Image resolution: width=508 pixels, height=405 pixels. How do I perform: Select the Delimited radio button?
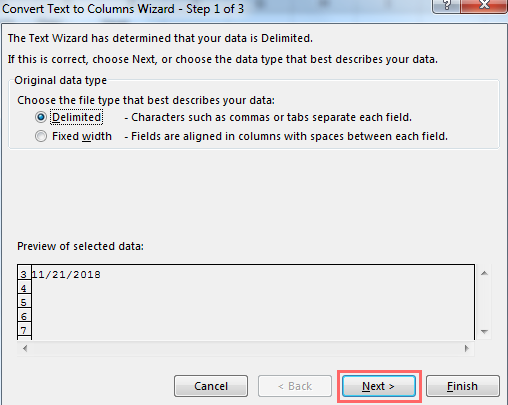click(41, 117)
